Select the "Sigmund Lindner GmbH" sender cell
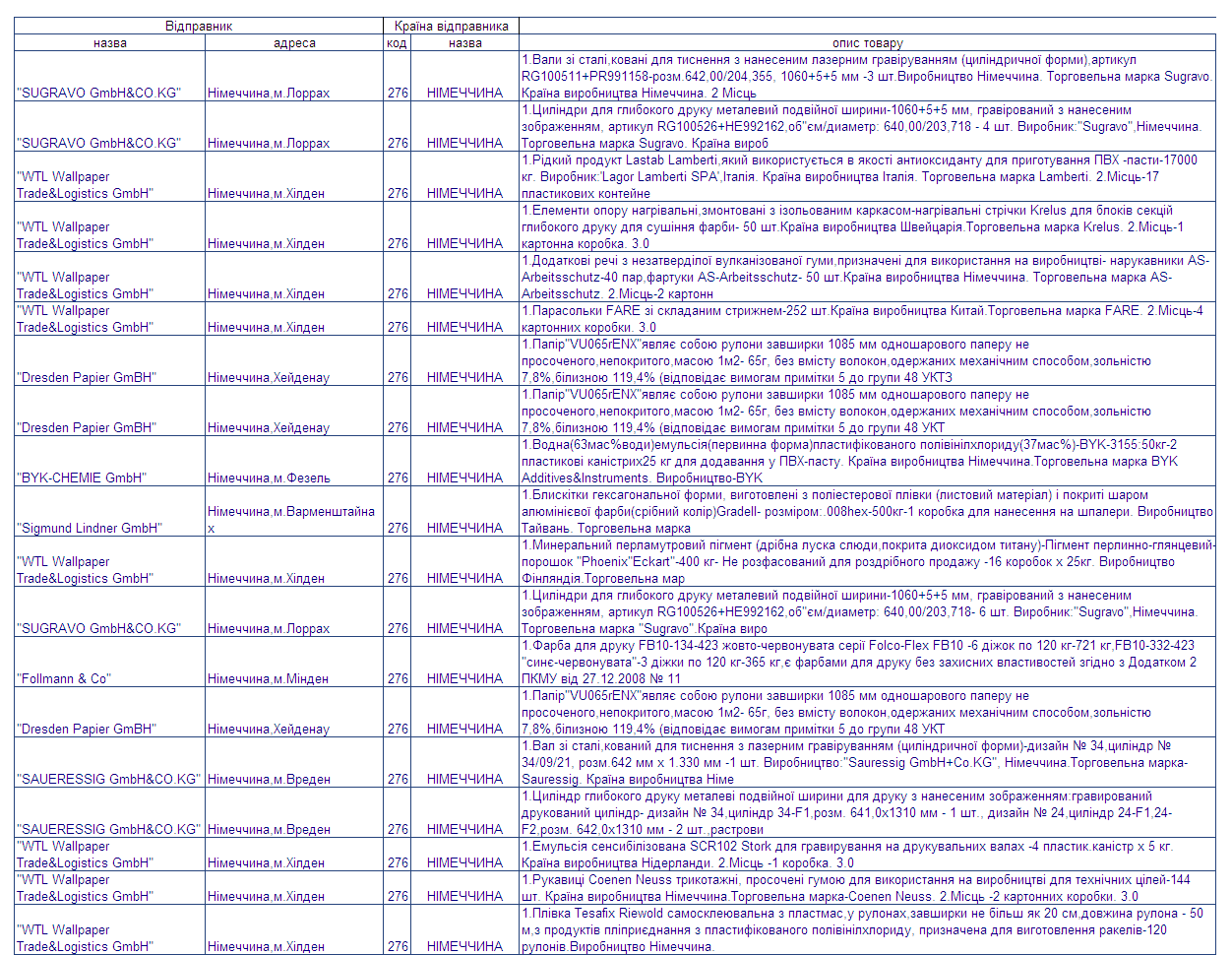Viewport: 1232px width, 955px height. click(x=110, y=511)
